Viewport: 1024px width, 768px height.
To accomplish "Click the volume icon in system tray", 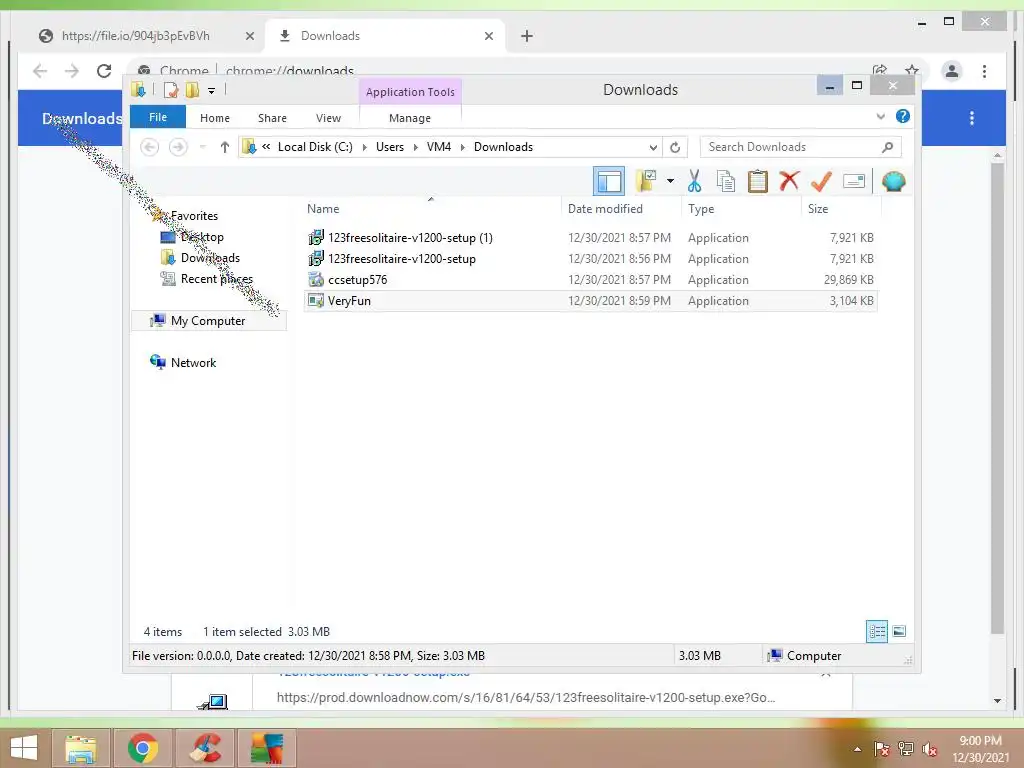I will (930, 749).
